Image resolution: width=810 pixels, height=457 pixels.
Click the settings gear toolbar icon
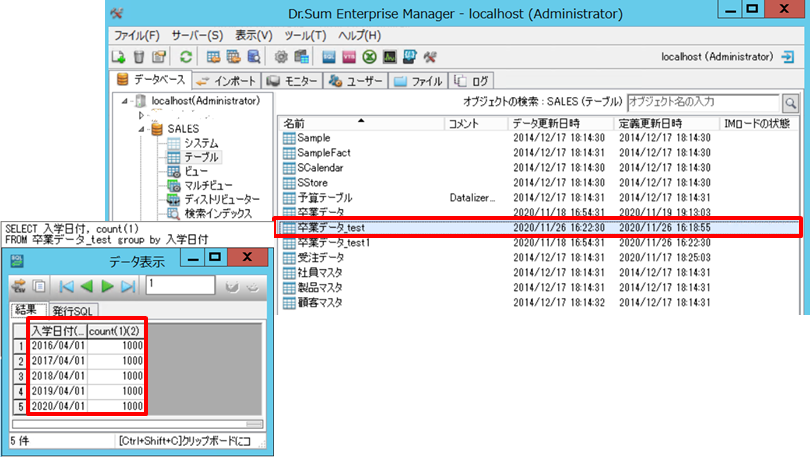(281, 57)
